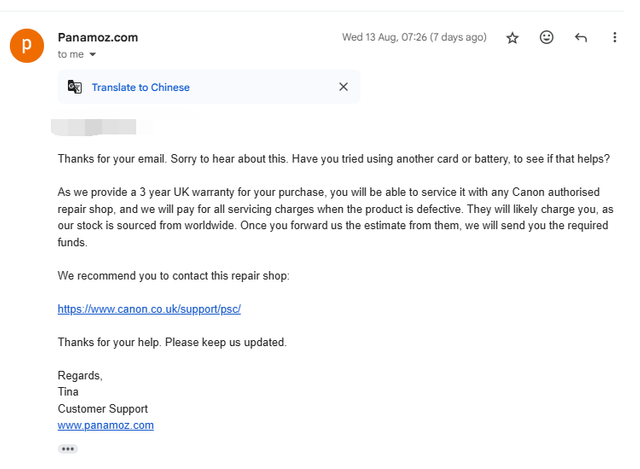Screen dimensions: 640x469
Task: Dismiss the translate banner with X
Action: pyautogui.click(x=343, y=87)
